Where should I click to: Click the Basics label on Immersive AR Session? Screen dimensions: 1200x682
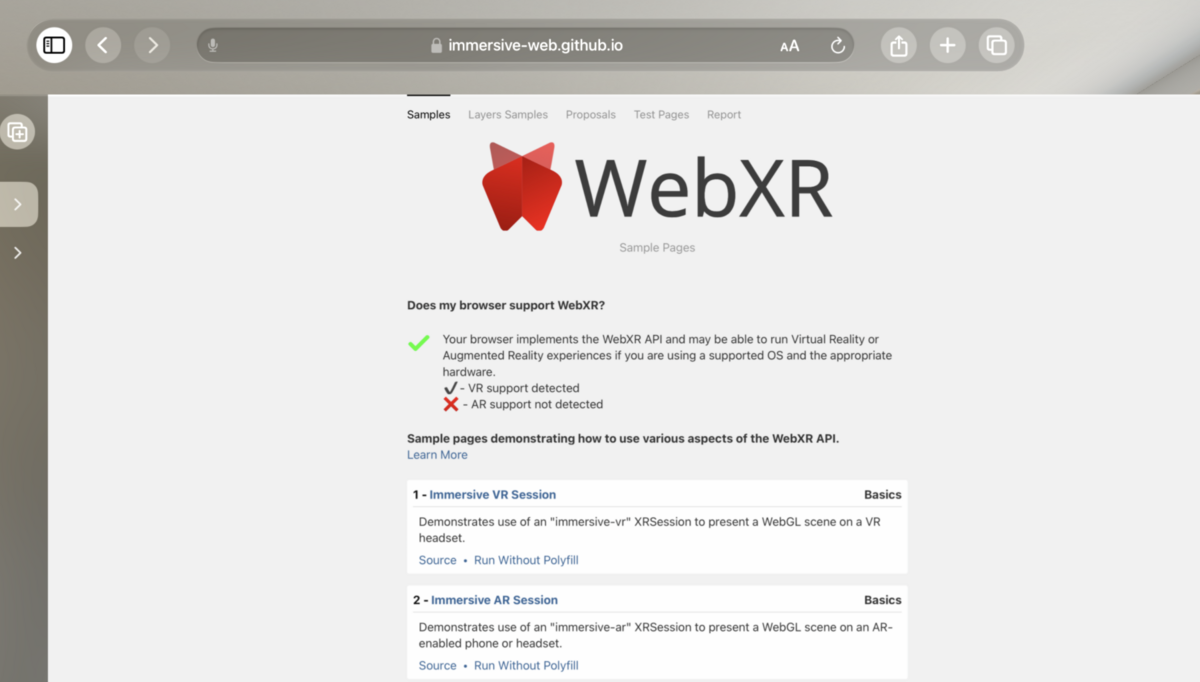pos(883,600)
